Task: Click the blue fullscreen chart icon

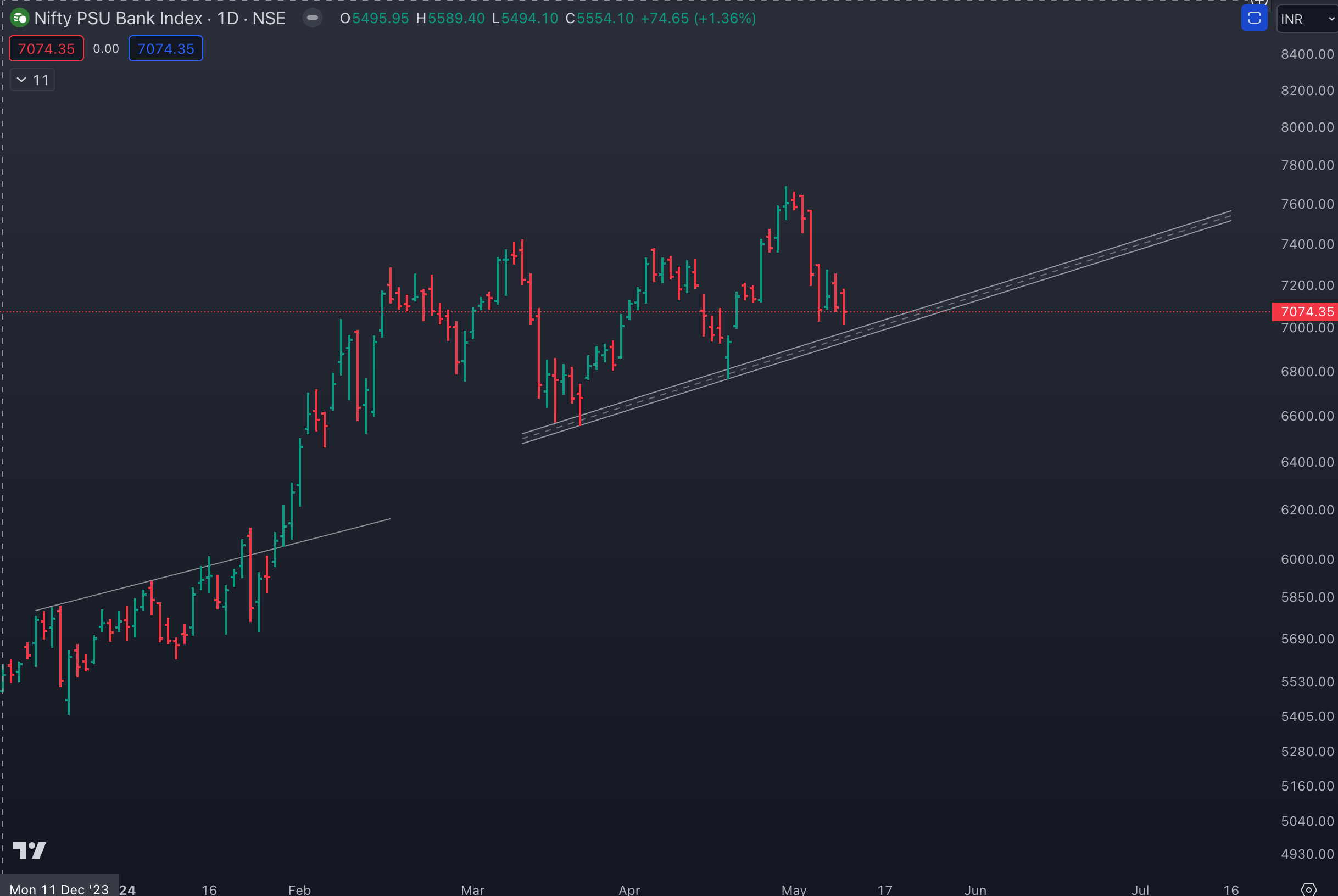Action: 1254,18
